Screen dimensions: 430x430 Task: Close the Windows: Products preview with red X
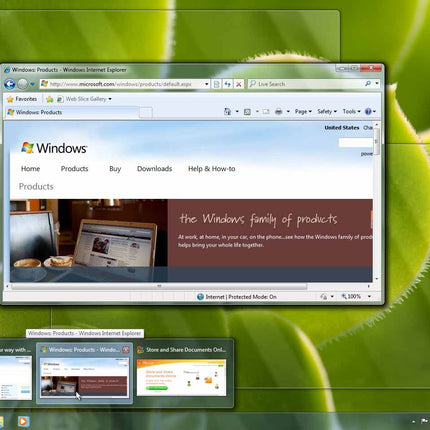tap(126, 350)
